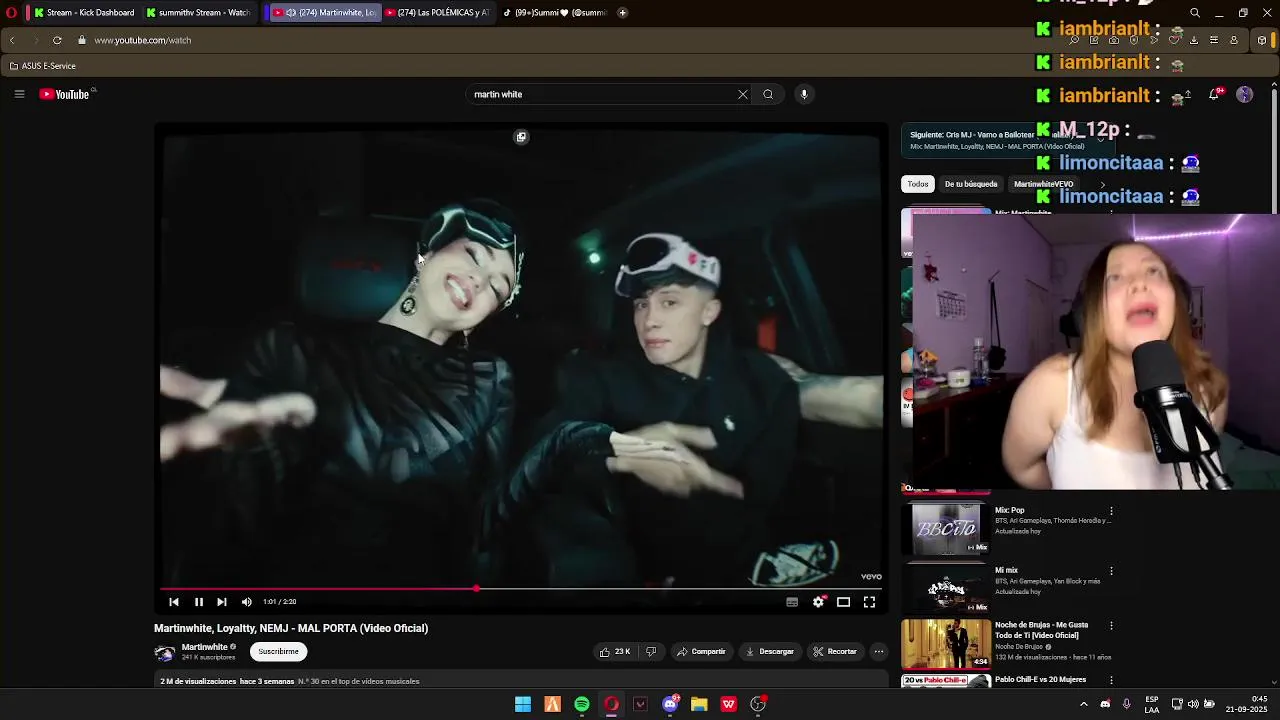The image size is (1280, 720).
Task: Play the previous video
Action: (174, 602)
